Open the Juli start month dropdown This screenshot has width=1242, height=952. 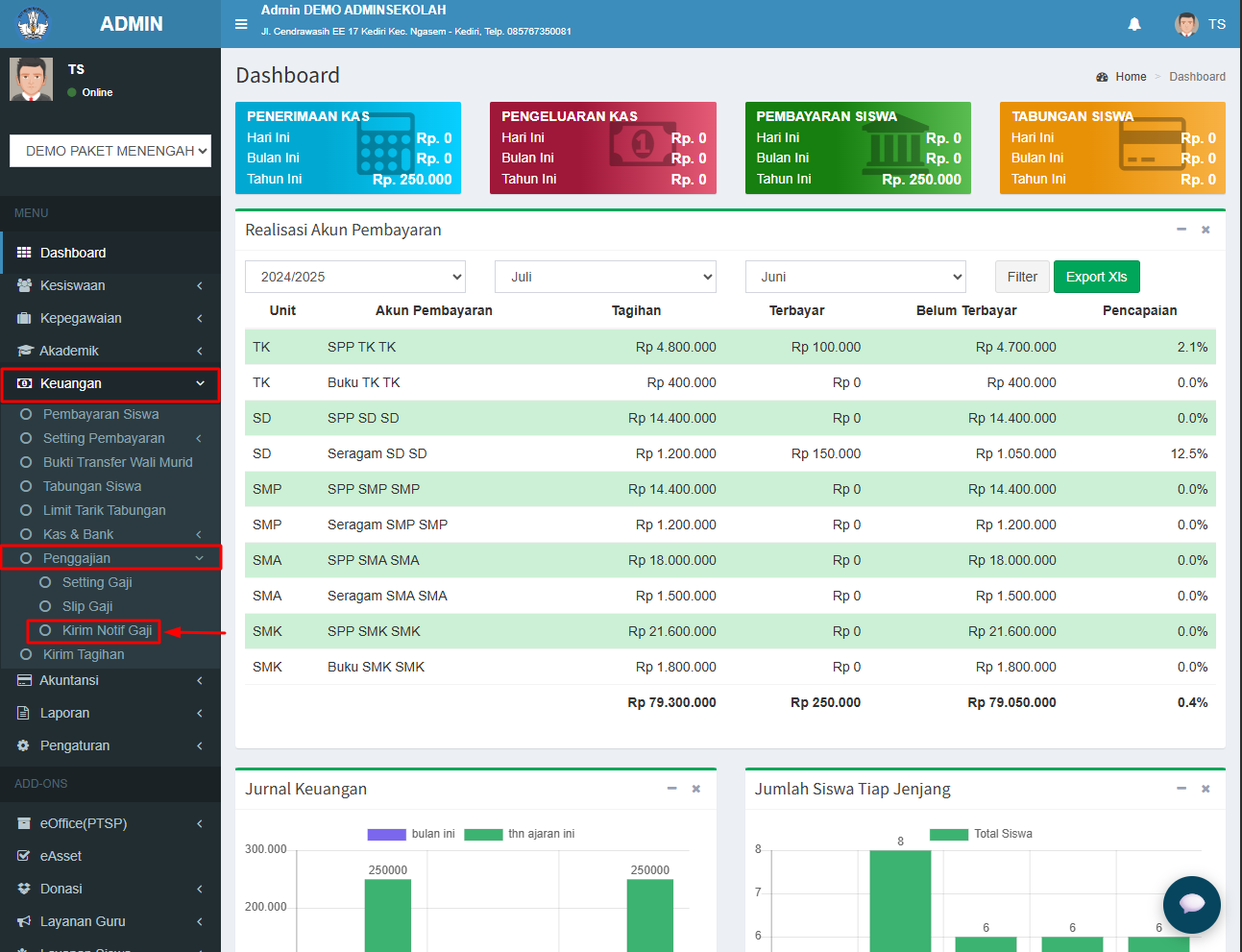pyautogui.click(x=605, y=277)
